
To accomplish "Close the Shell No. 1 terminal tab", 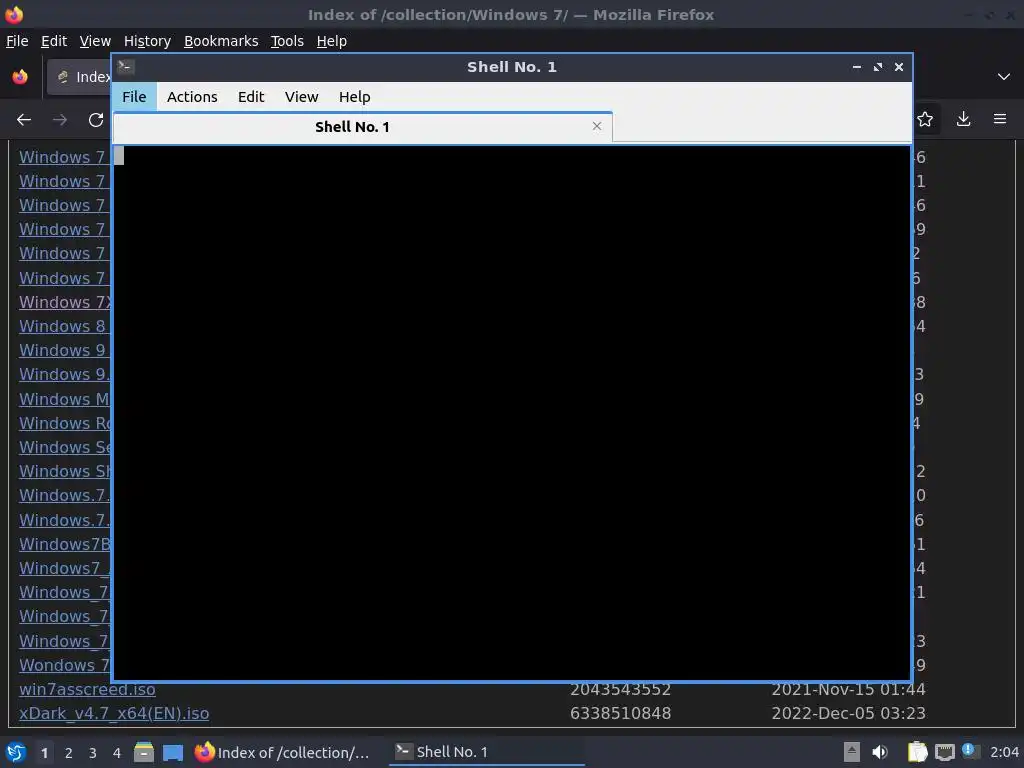I will pyautogui.click(x=596, y=126).
